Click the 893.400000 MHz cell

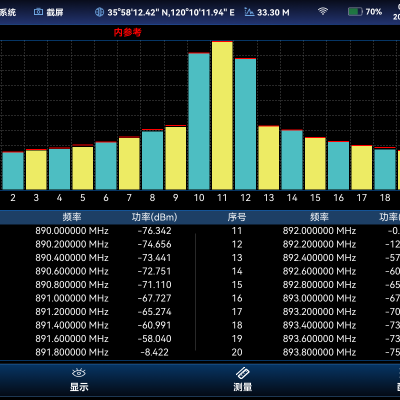[x=319, y=325]
